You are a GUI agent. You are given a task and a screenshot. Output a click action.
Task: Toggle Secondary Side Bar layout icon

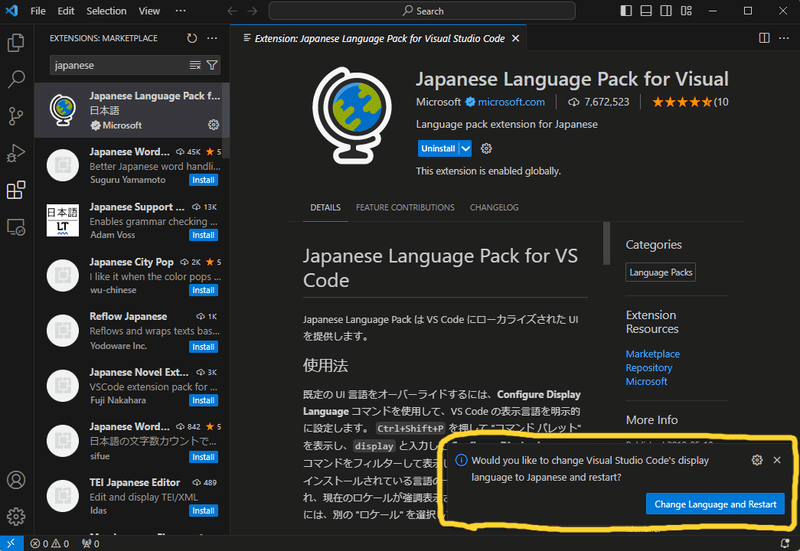(x=666, y=11)
